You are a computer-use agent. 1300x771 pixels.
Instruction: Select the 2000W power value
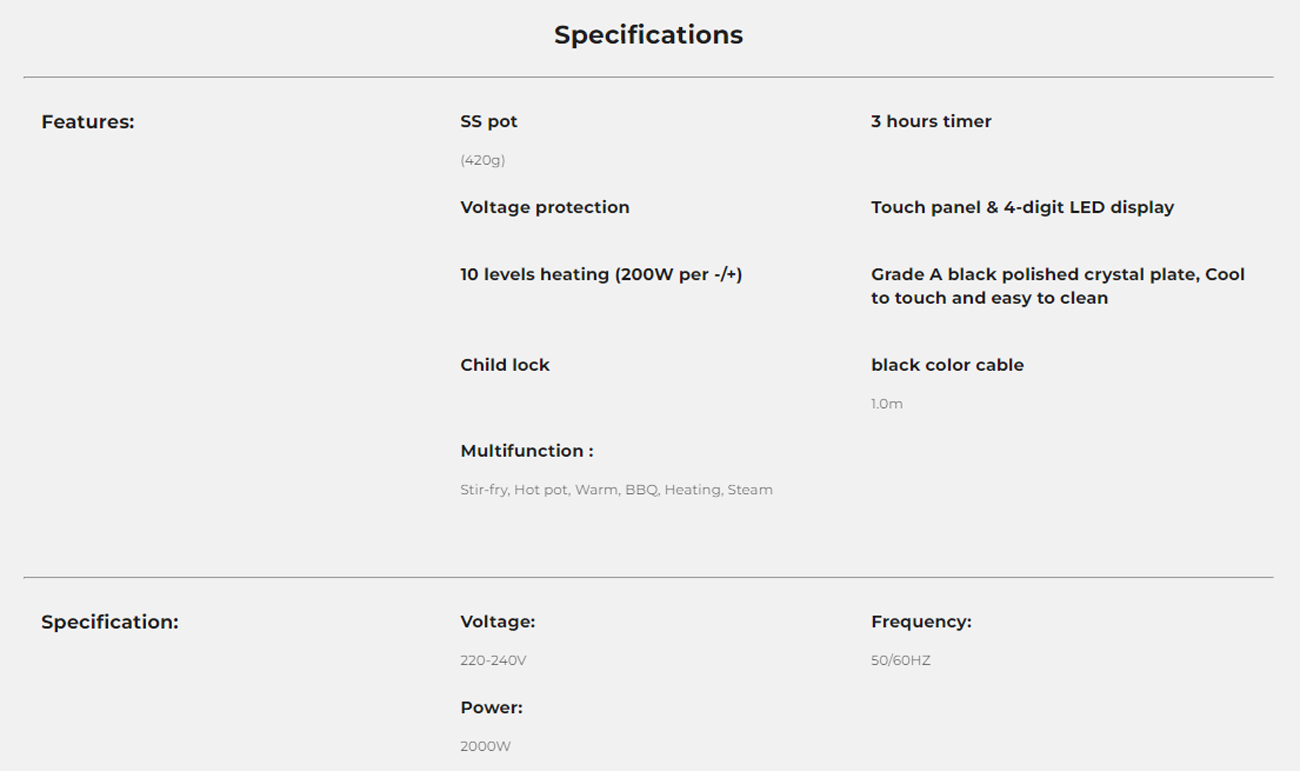click(485, 747)
